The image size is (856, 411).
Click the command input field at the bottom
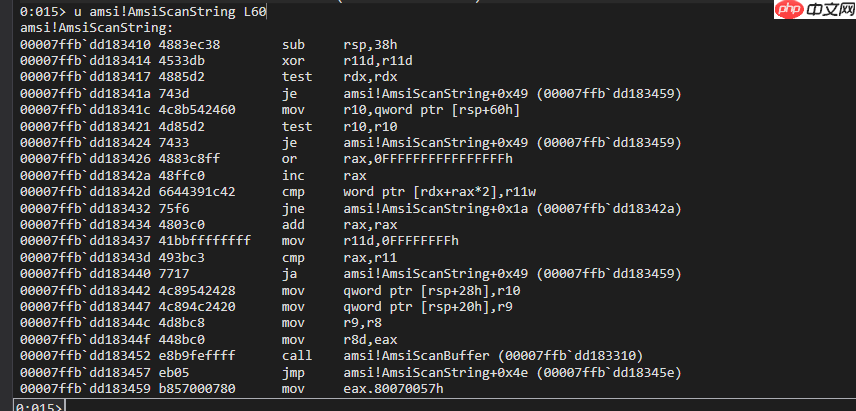[x=450, y=406]
